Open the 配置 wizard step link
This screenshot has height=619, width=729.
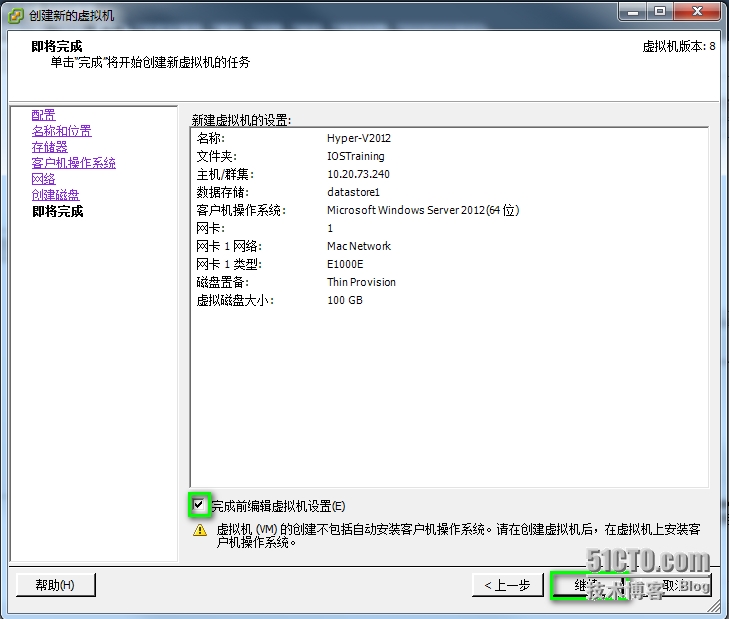click(43, 115)
